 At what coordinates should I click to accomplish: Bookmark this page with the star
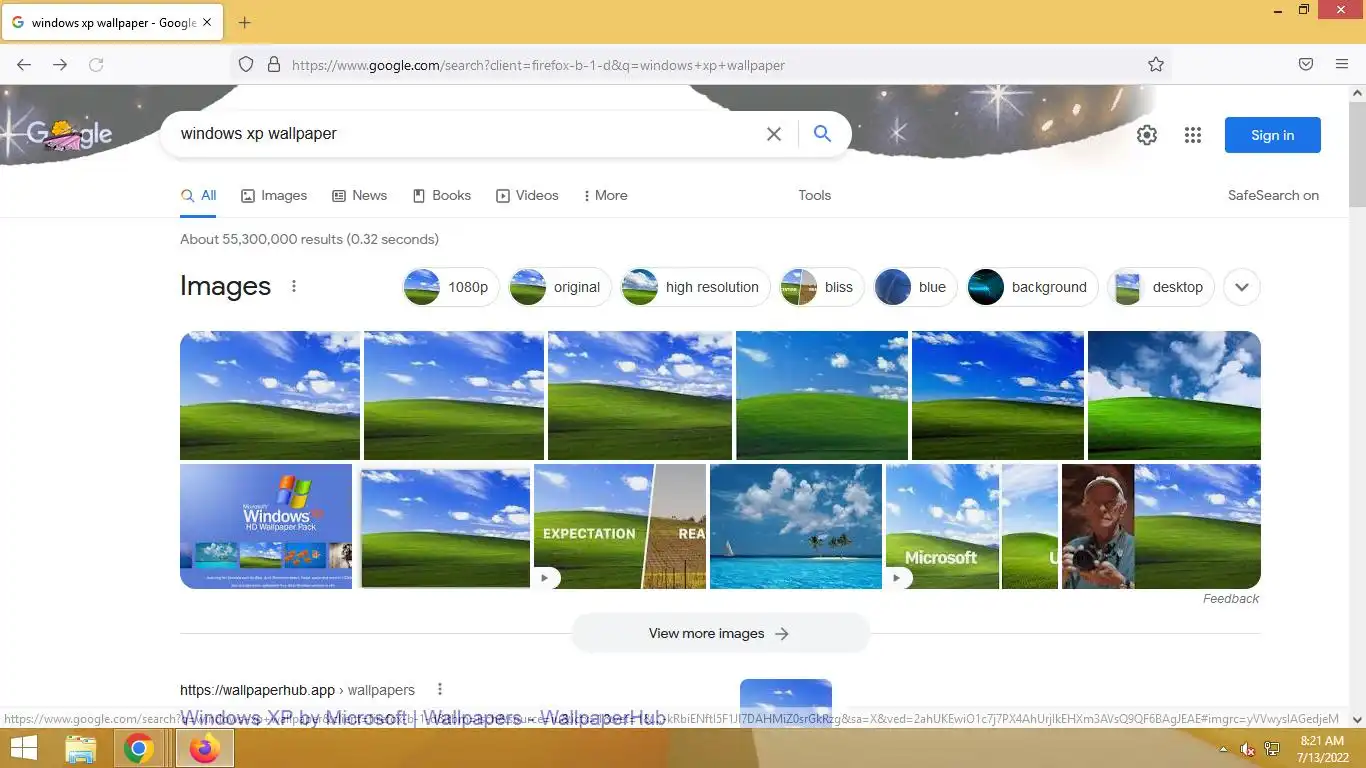pyautogui.click(x=1156, y=65)
